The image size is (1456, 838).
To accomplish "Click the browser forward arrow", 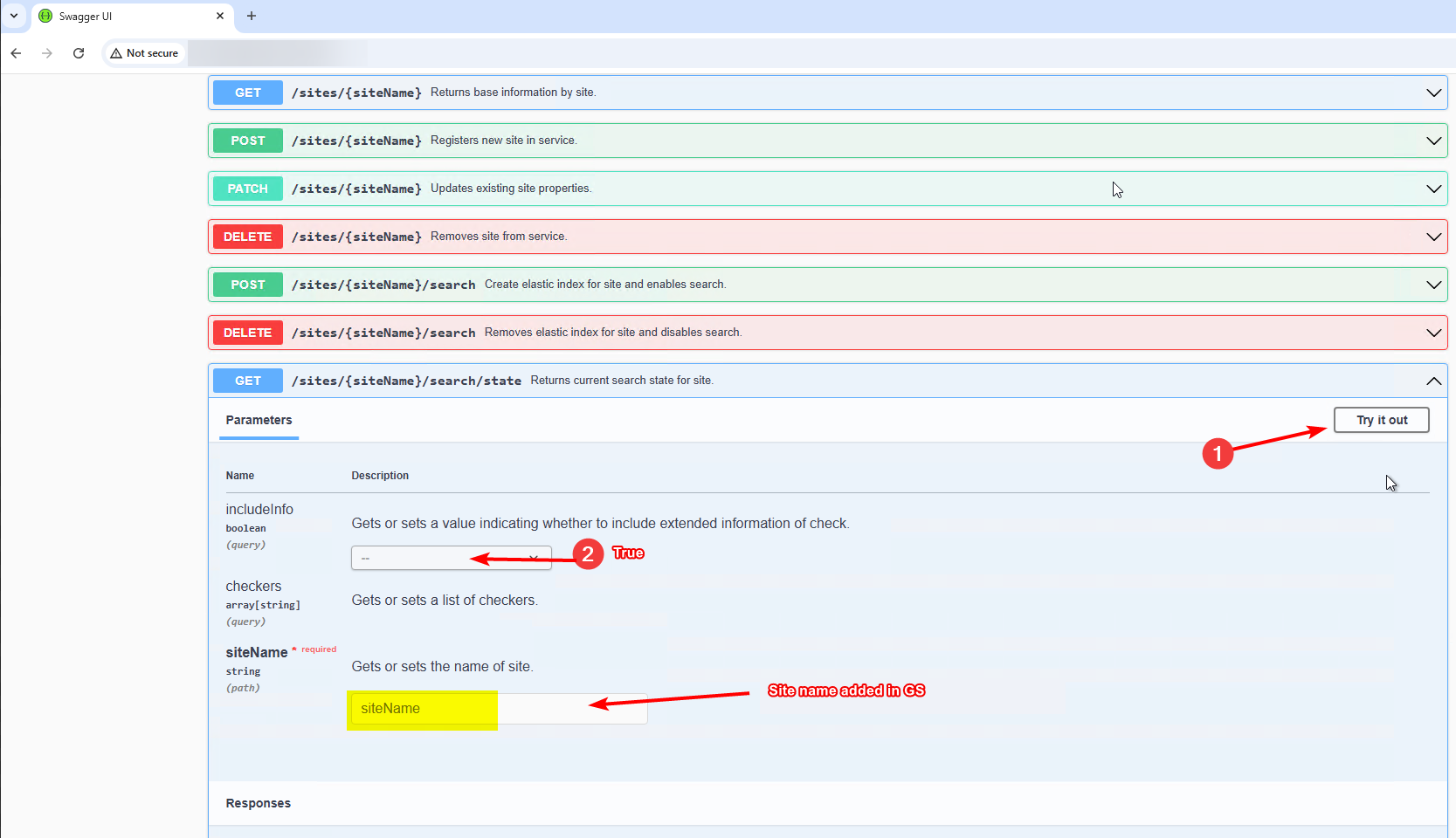I will pos(47,53).
